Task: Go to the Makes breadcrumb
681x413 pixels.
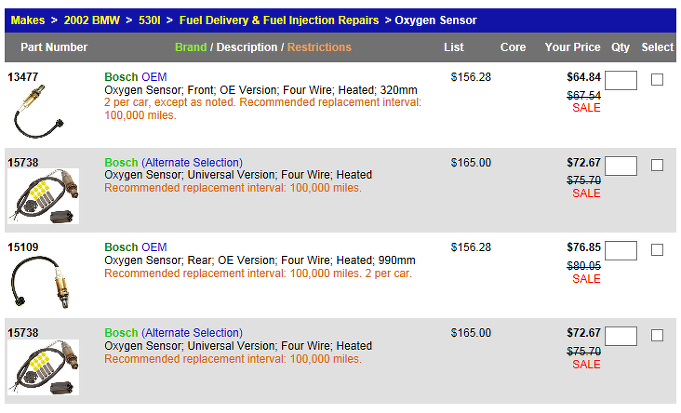Action: pos(28,20)
